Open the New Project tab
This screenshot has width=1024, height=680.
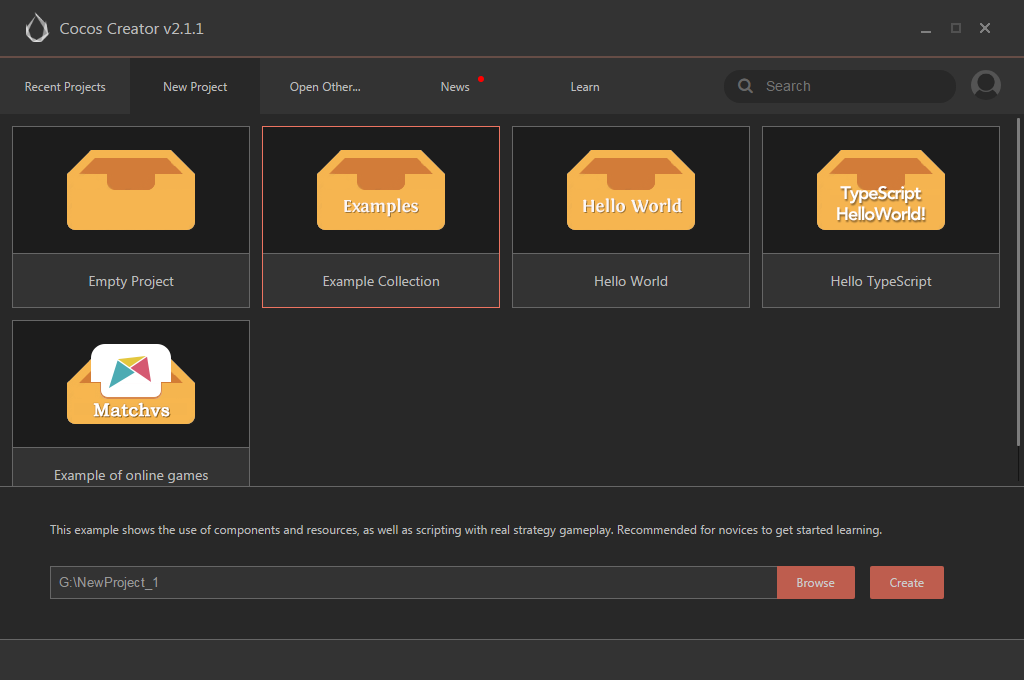click(195, 87)
